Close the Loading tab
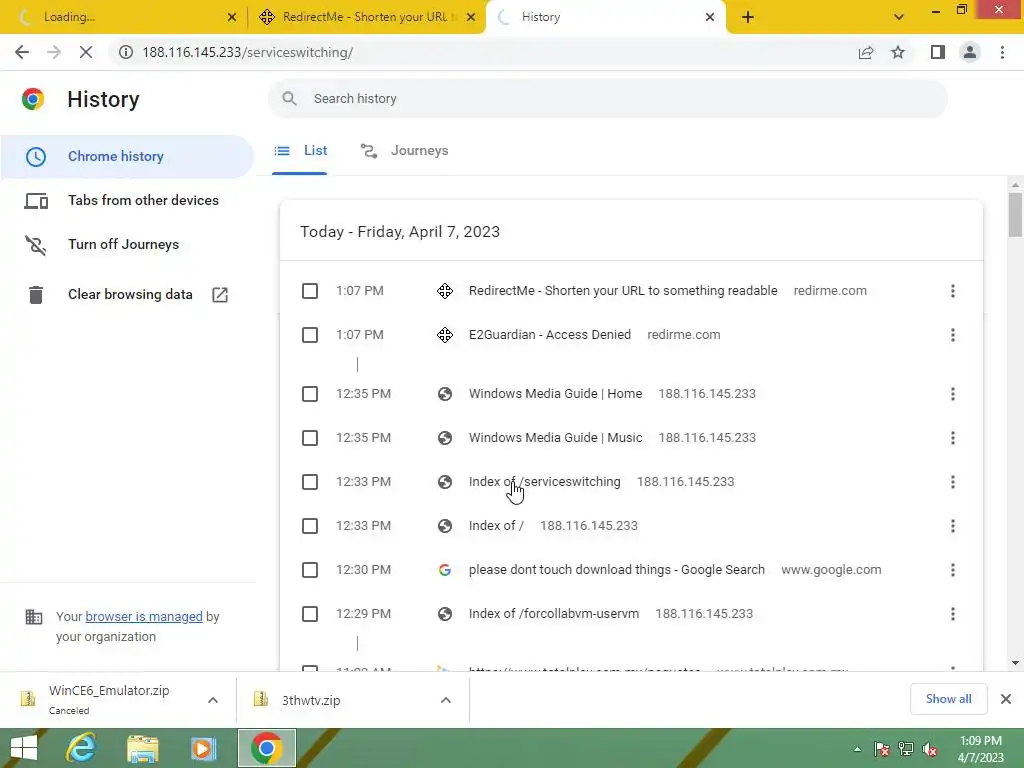This screenshot has height=768, width=1024. (232, 17)
